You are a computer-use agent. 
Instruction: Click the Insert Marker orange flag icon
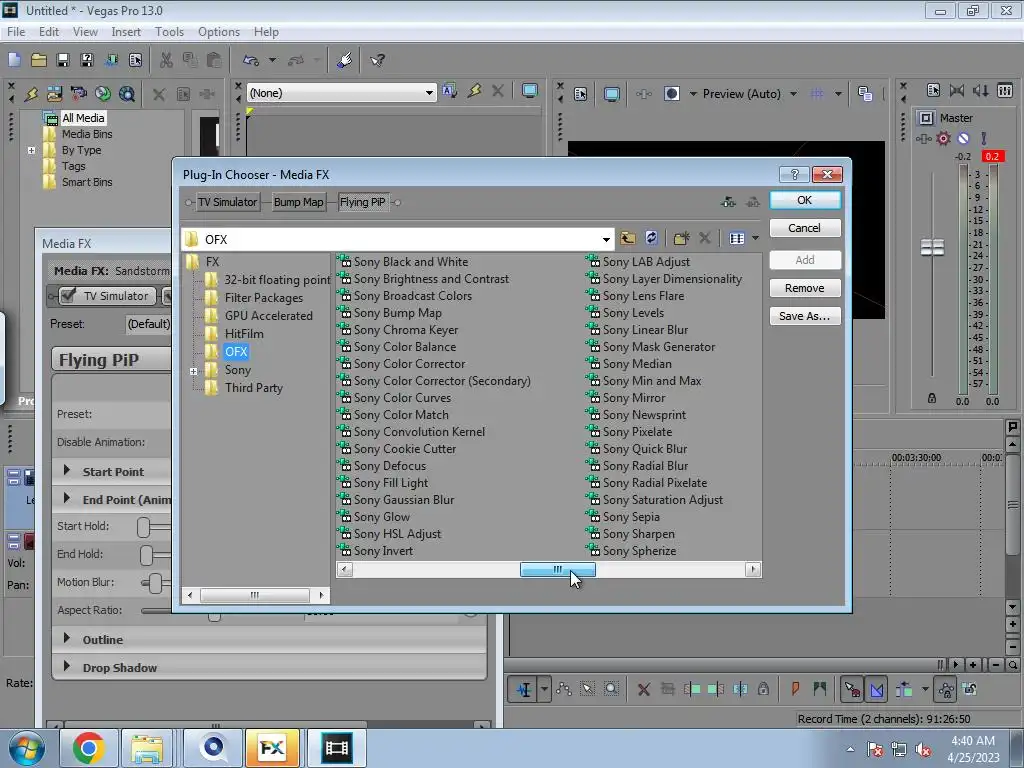point(795,688)
